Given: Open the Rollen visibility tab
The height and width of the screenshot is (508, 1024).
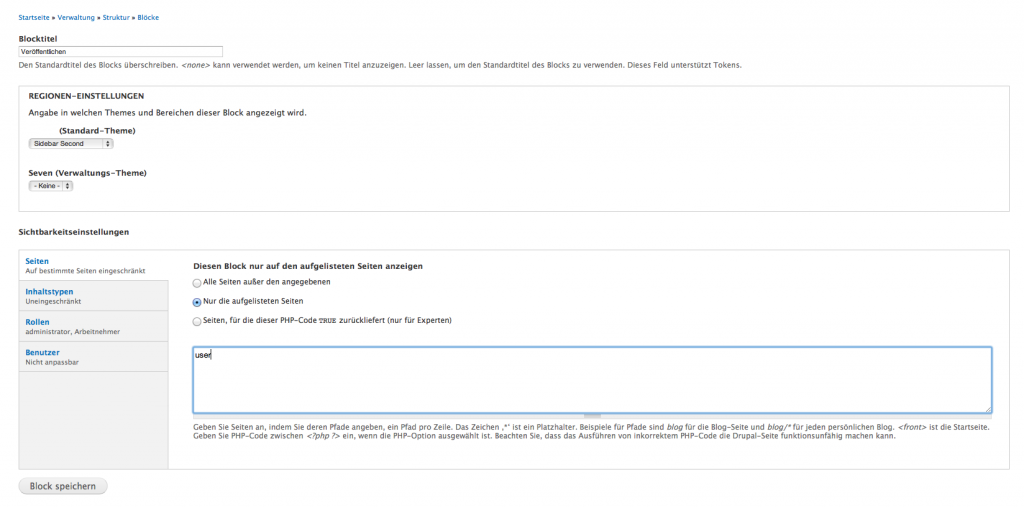Looking at the screenshot, I should (x=37, y=322).
